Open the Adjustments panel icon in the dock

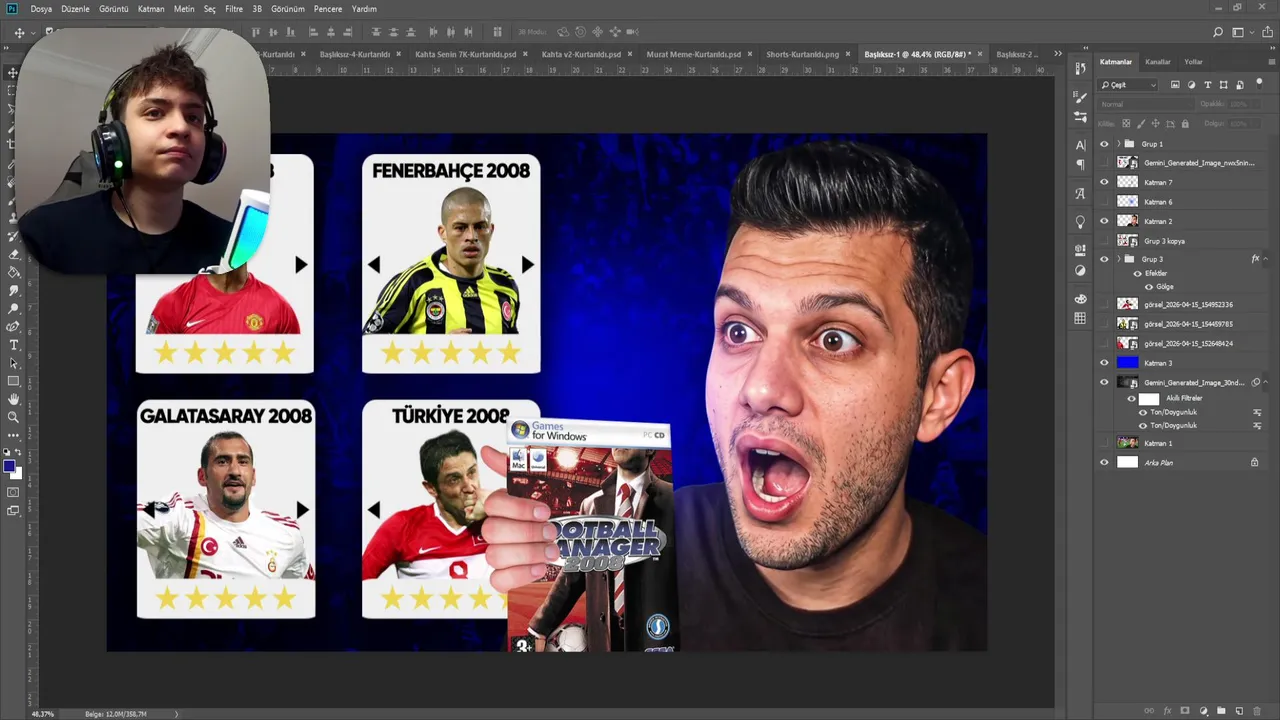click(1080, 270)
